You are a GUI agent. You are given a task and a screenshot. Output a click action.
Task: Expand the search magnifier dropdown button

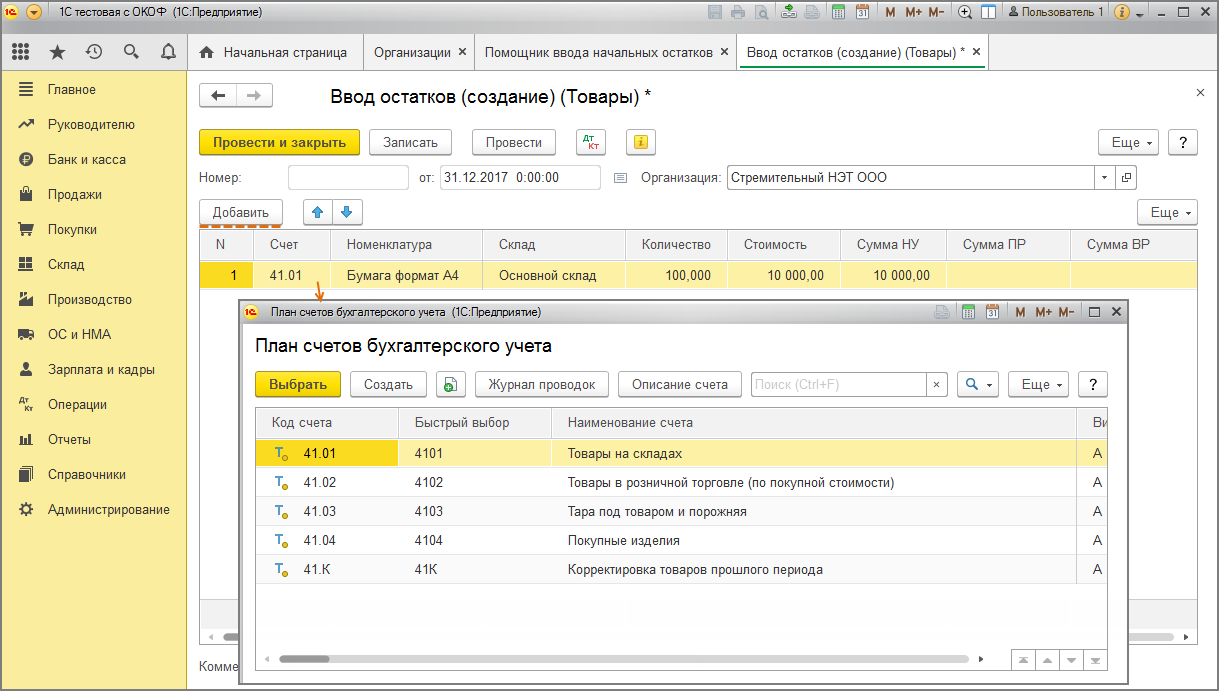977,385
